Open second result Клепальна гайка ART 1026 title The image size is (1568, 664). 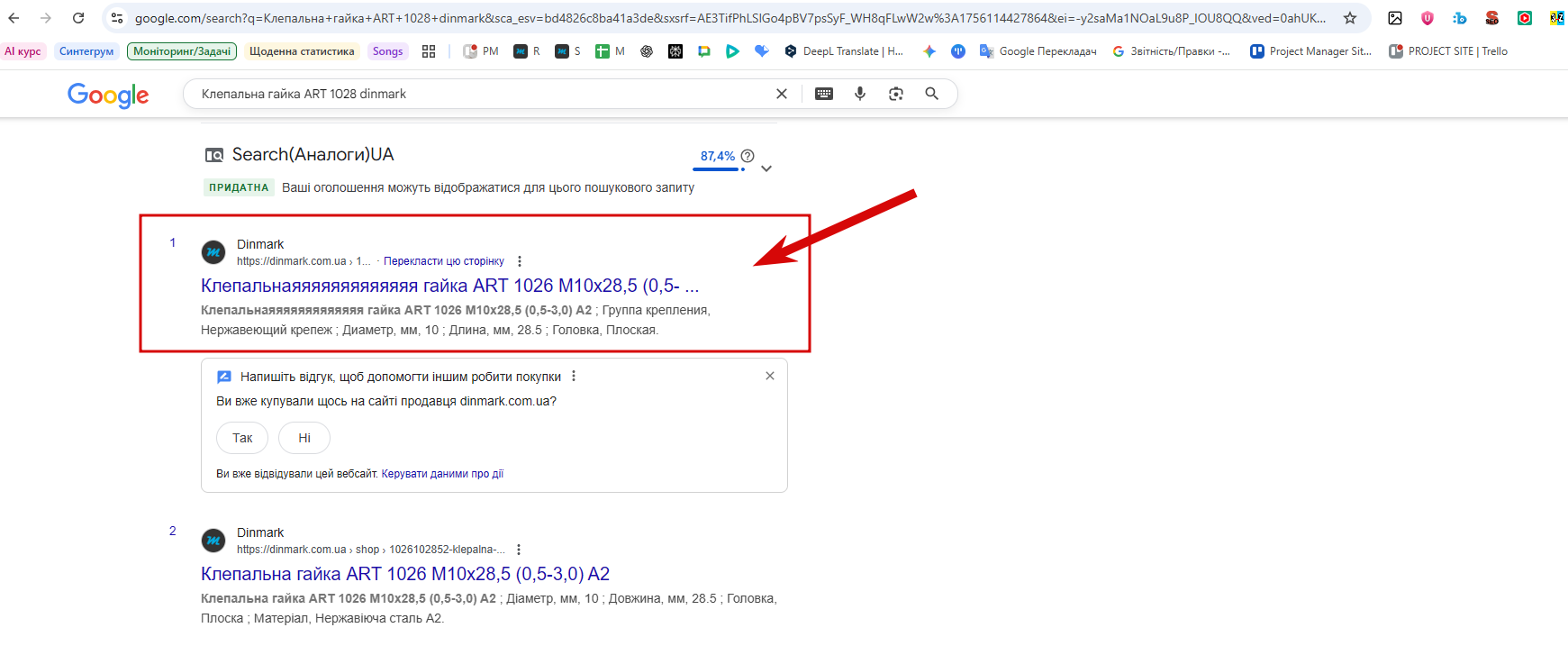(405, 574)
